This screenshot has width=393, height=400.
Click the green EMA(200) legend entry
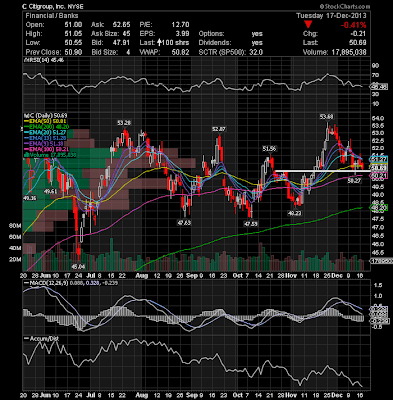pos(47,127)
